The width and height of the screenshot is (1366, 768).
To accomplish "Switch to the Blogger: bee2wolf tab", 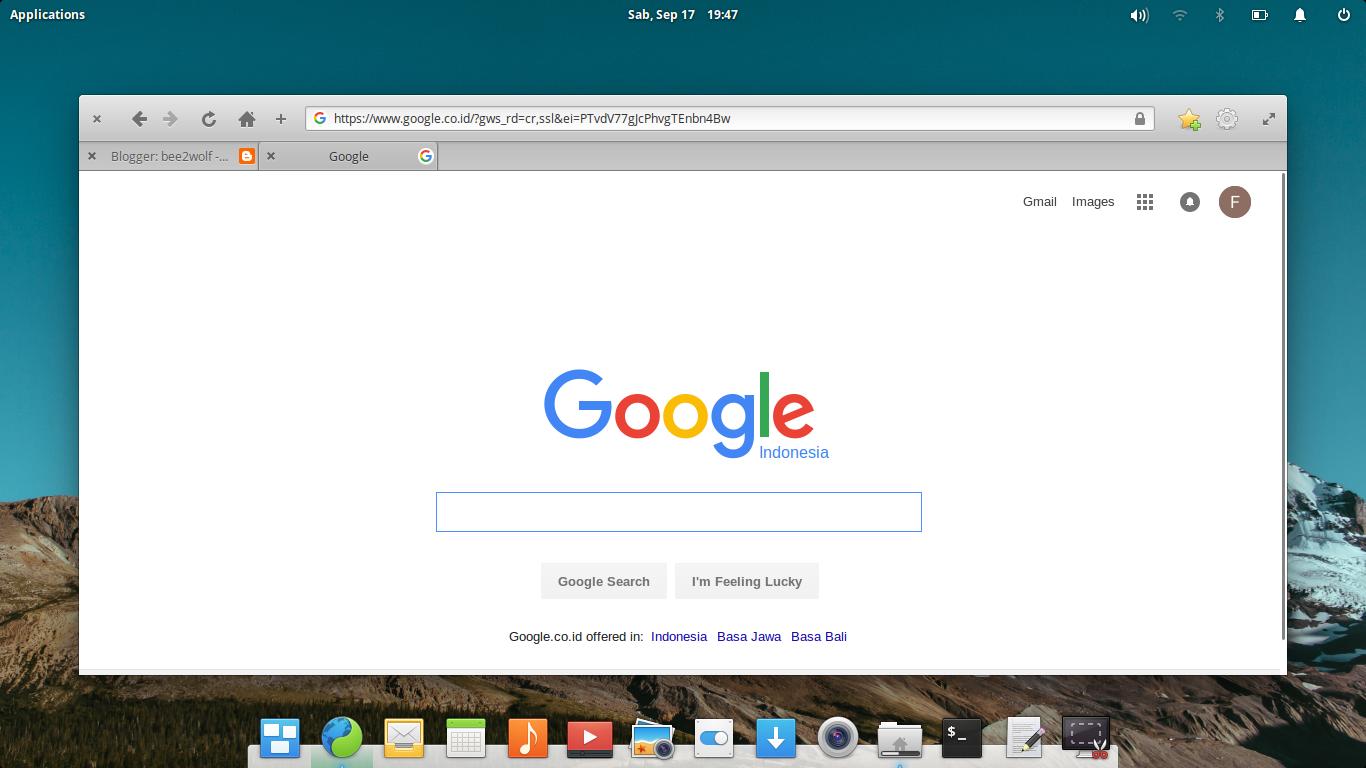I will coord(170,156).
